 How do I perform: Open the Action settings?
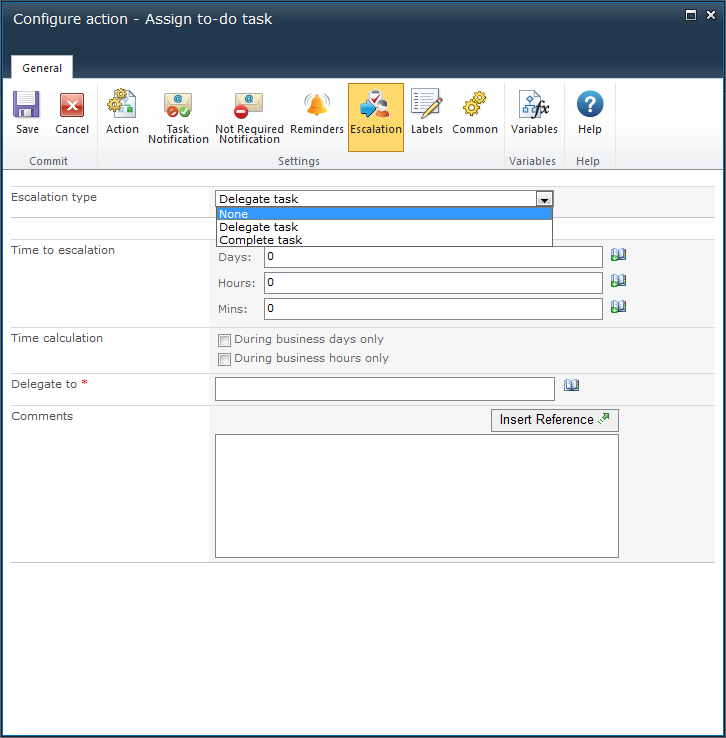pyautogui.click(x=122, y=113)
